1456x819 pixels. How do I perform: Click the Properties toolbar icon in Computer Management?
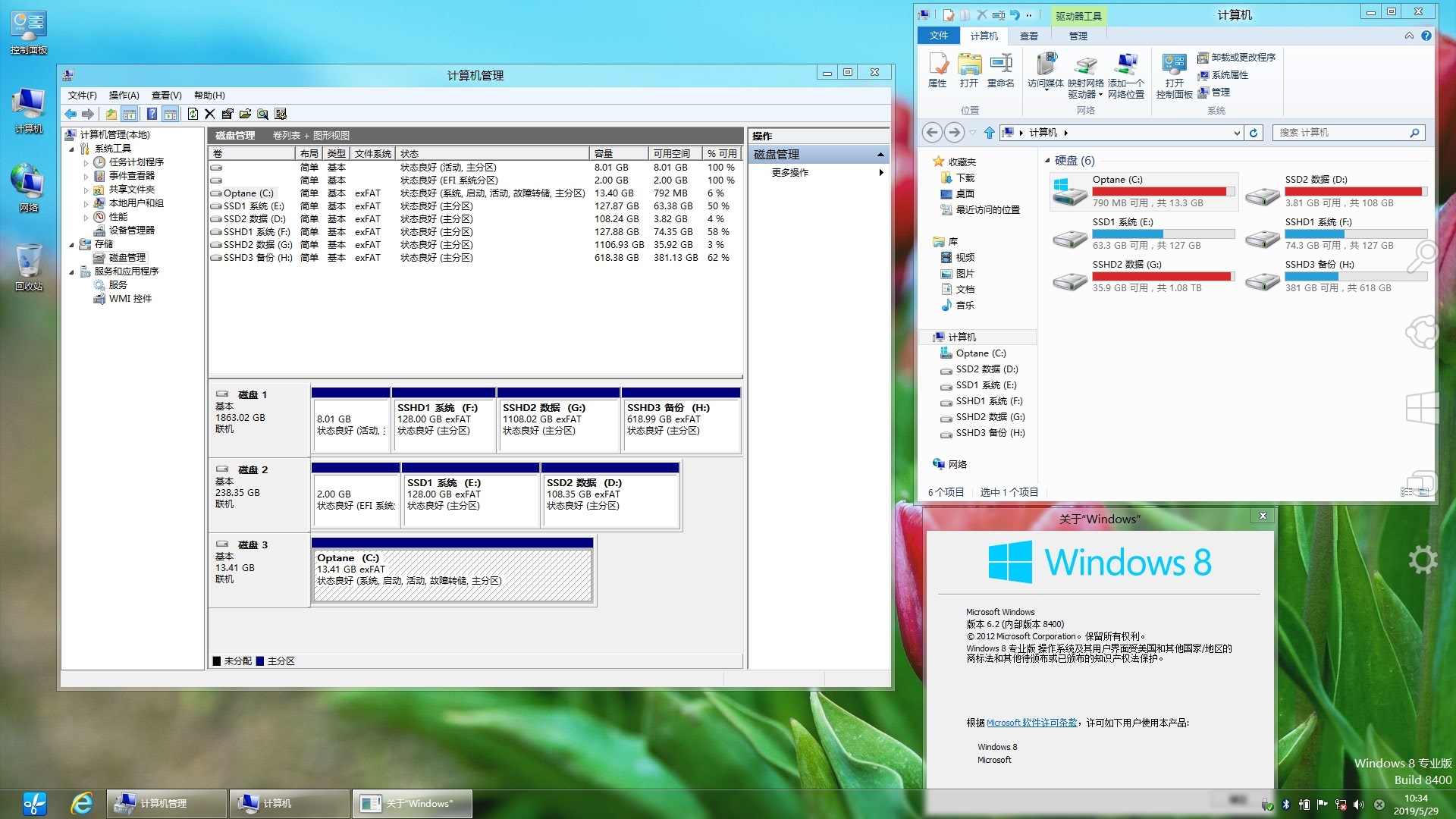[227, 114]
